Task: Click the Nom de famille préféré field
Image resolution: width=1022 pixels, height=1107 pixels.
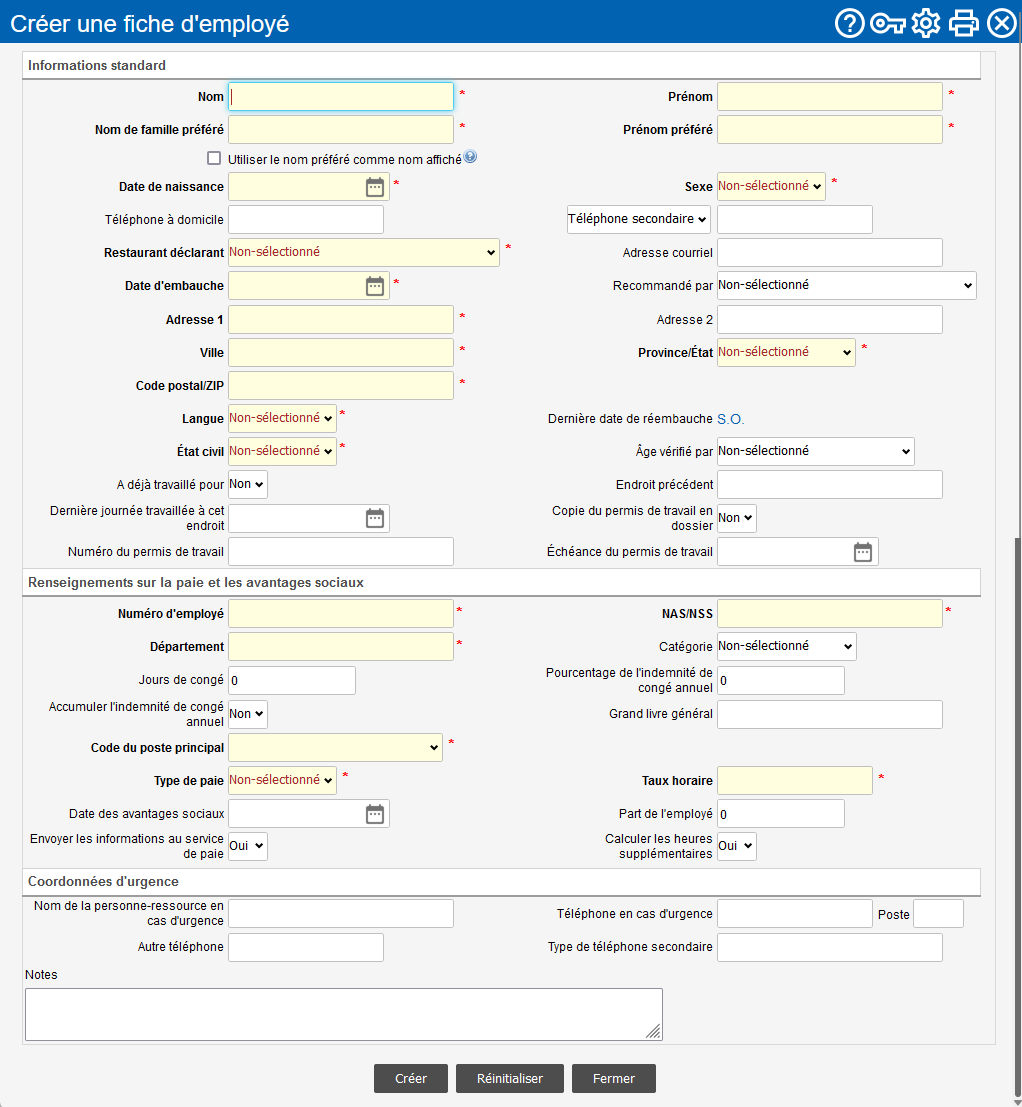Action: click(x=340, y=130)
